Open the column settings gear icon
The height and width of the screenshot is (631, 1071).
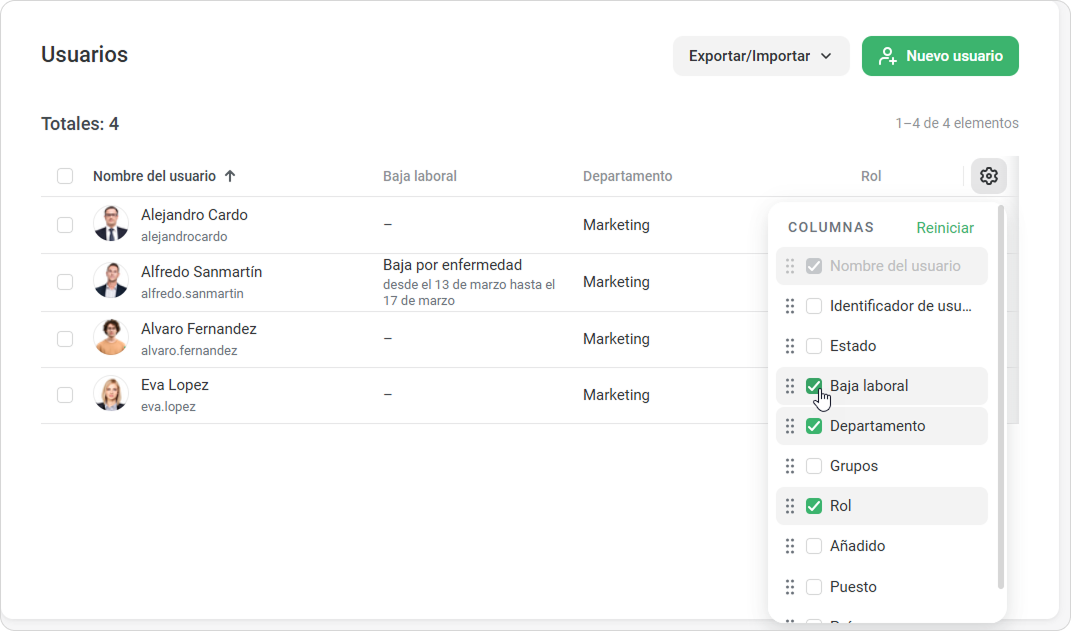point(988,176)
